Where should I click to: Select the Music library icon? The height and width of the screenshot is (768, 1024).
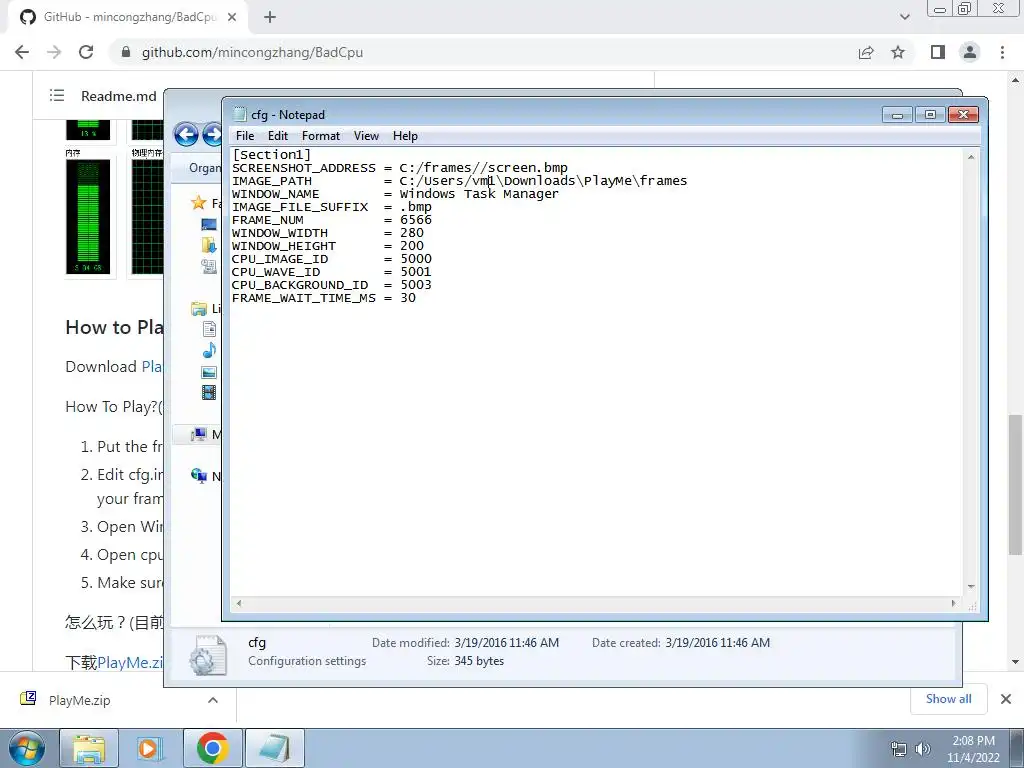209,351
